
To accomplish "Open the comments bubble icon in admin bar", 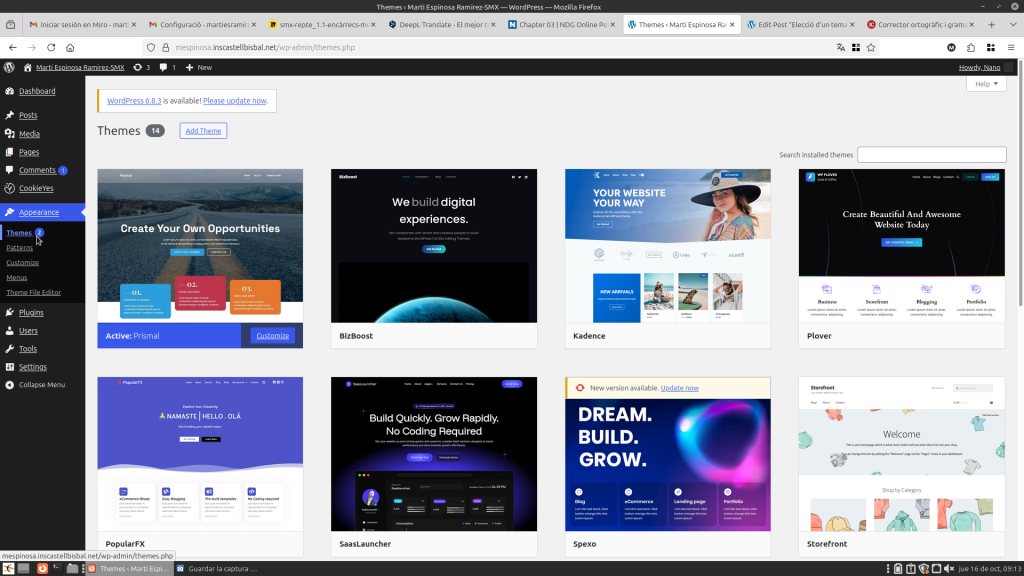I will [x=163, y=67].
